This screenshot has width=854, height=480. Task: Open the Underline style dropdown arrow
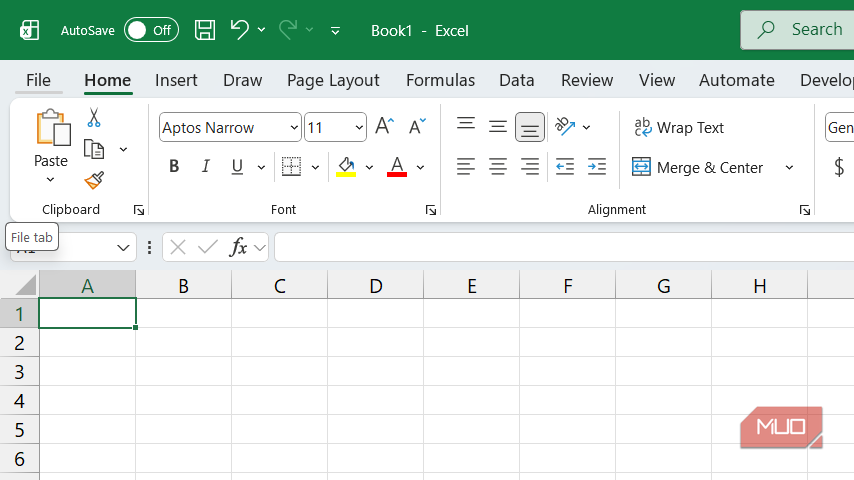[x=261, y=167]
